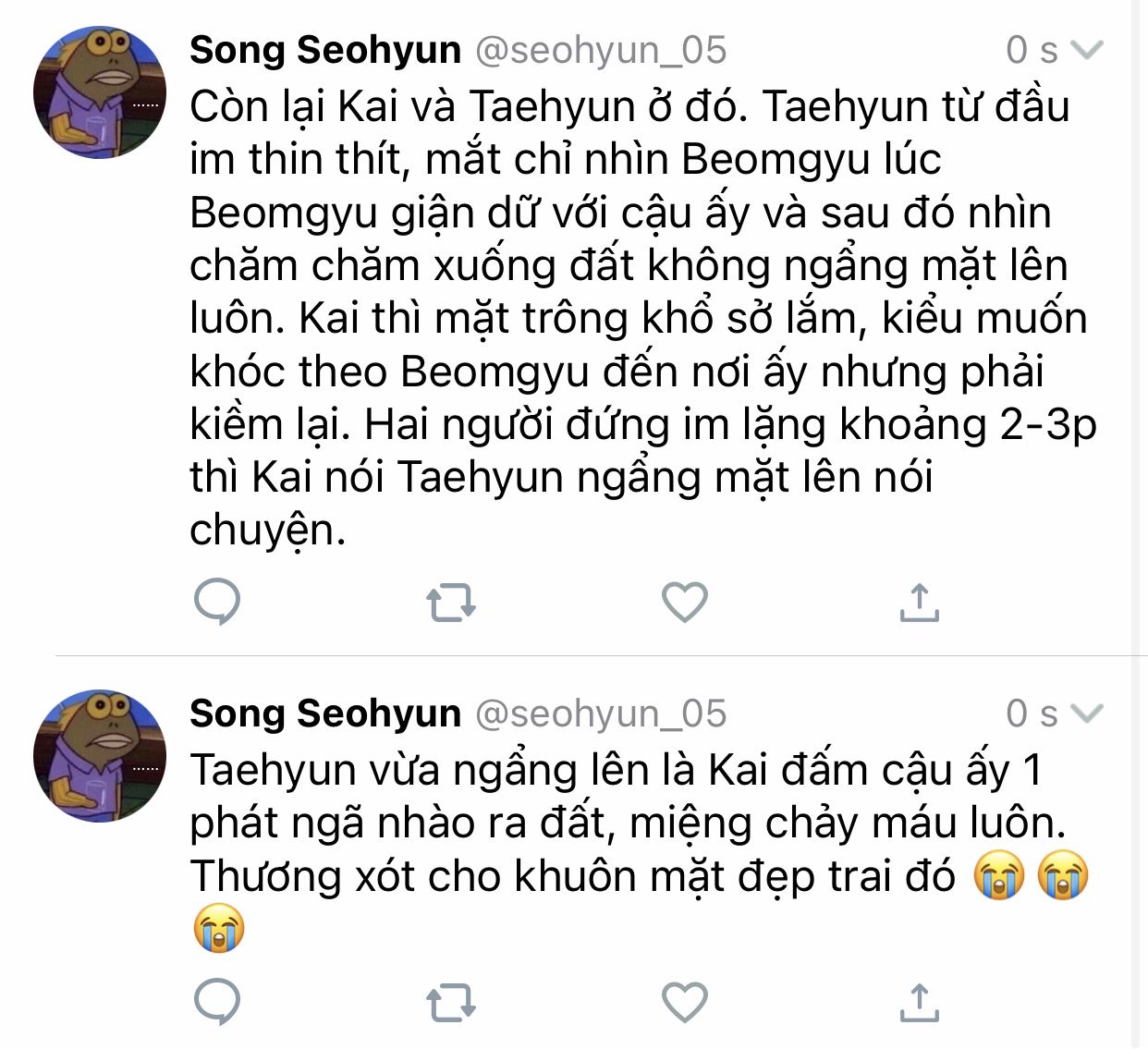This screenshot has height=1049, width=1148.
Task: Retweet the second tweet
Action: pyautogui.click(x=451, y=1002)
